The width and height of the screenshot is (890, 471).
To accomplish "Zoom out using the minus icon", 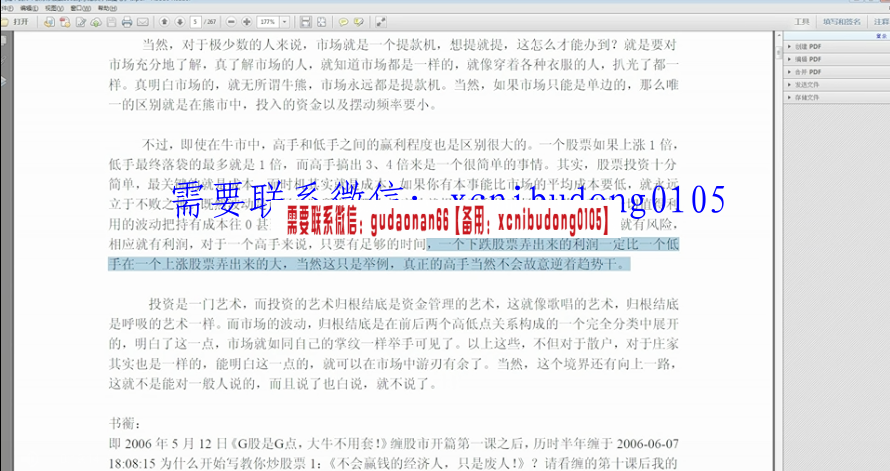I will [x=231, y=21].
